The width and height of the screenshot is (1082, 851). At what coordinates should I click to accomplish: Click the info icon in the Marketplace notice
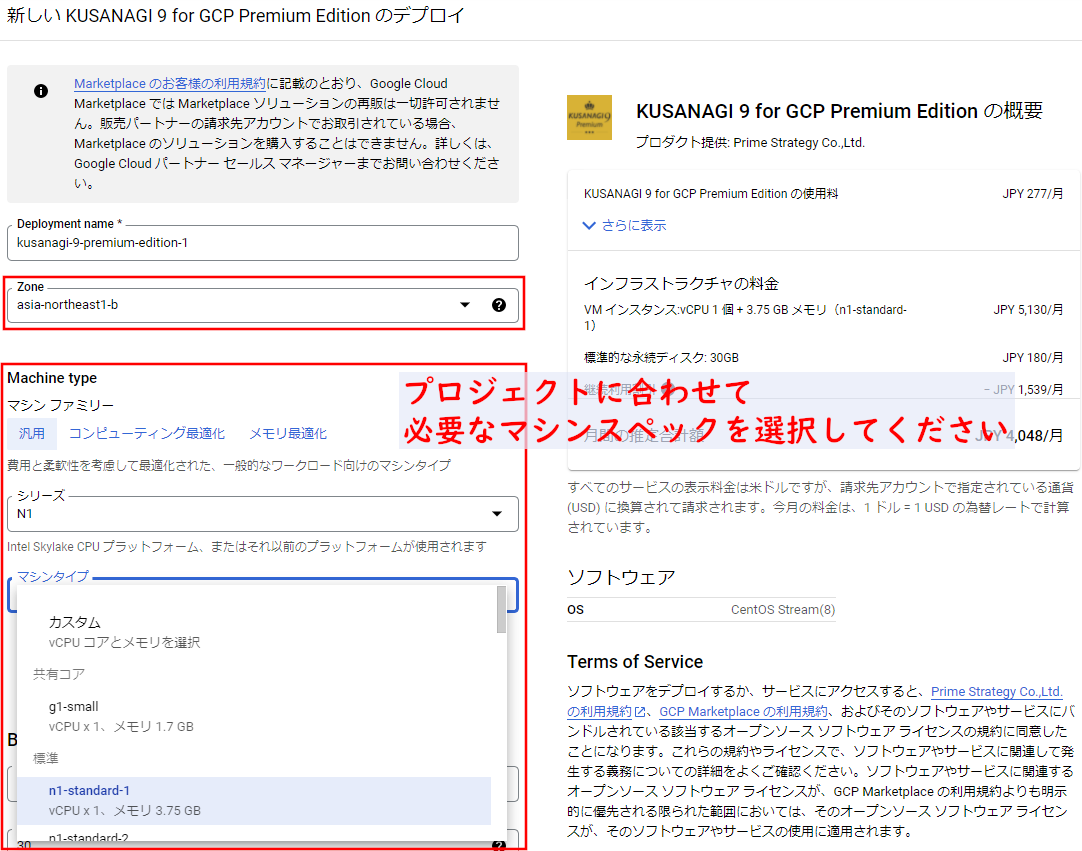[41, 91]
